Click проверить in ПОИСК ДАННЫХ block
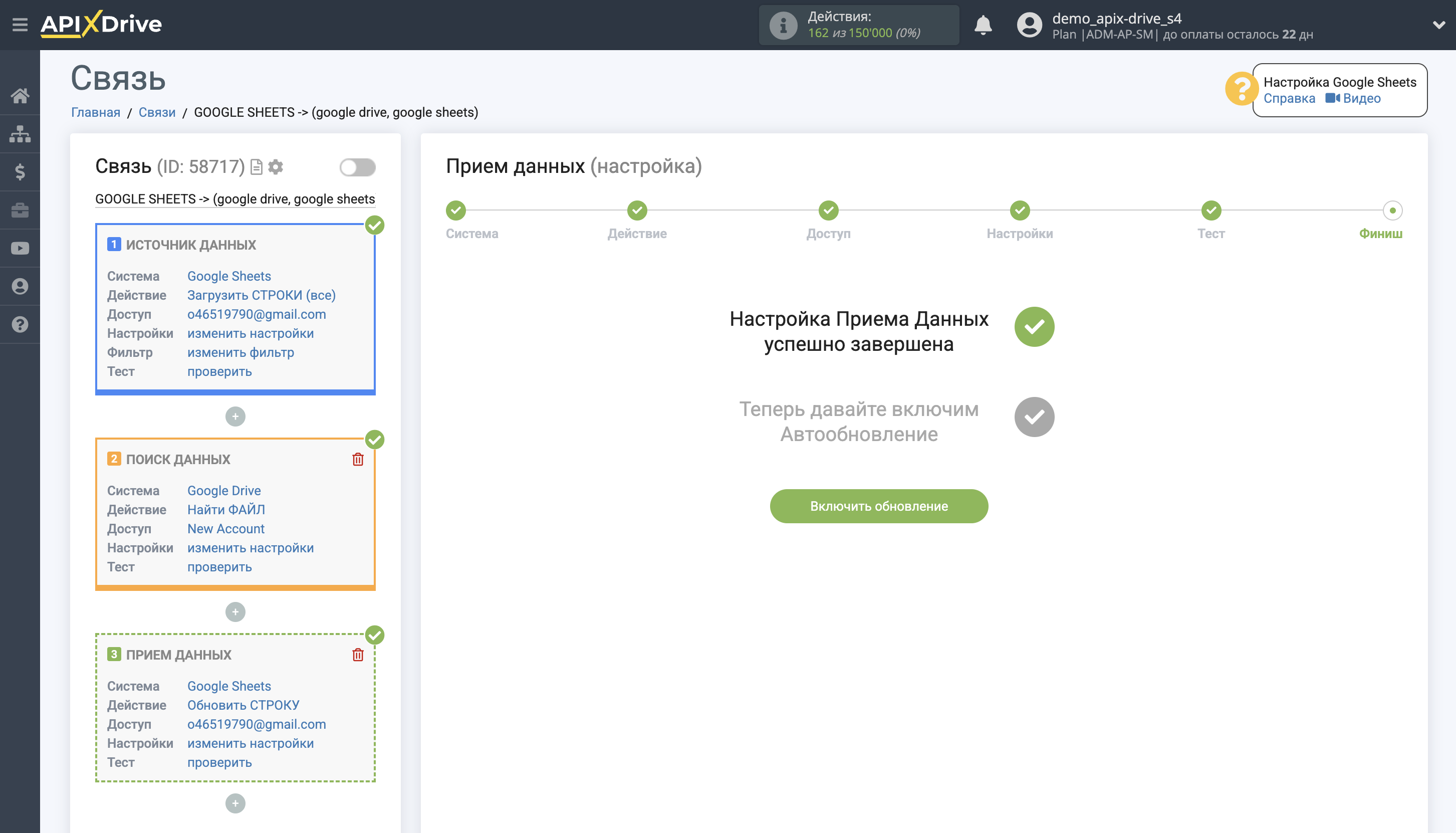 [219, 567]
